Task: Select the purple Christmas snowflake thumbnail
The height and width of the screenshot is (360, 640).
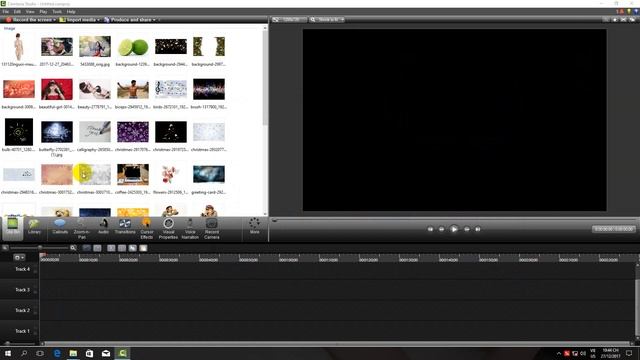Action: pyautogui.click(x=133, y=132)
